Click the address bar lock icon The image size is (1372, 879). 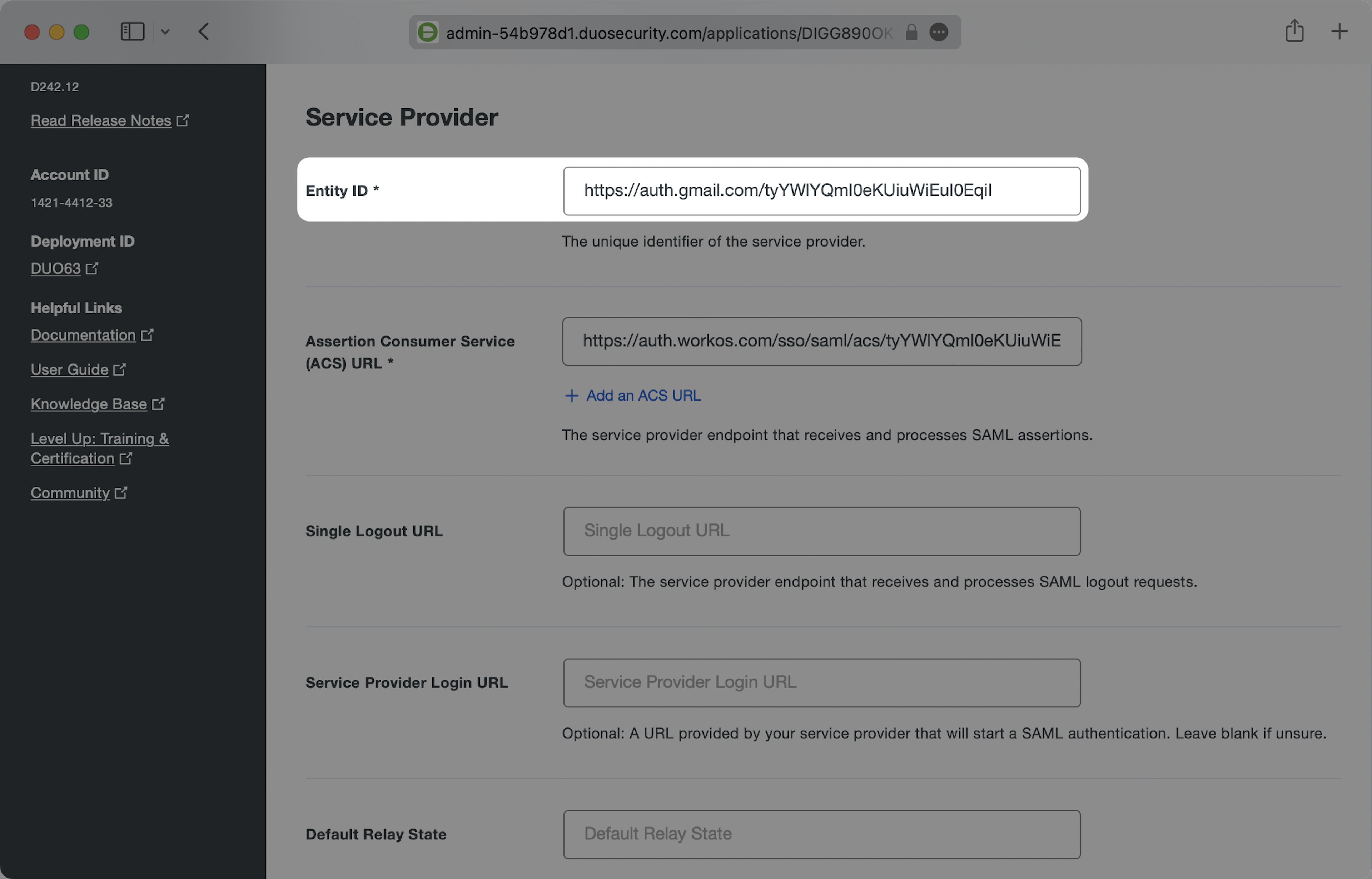911,33
